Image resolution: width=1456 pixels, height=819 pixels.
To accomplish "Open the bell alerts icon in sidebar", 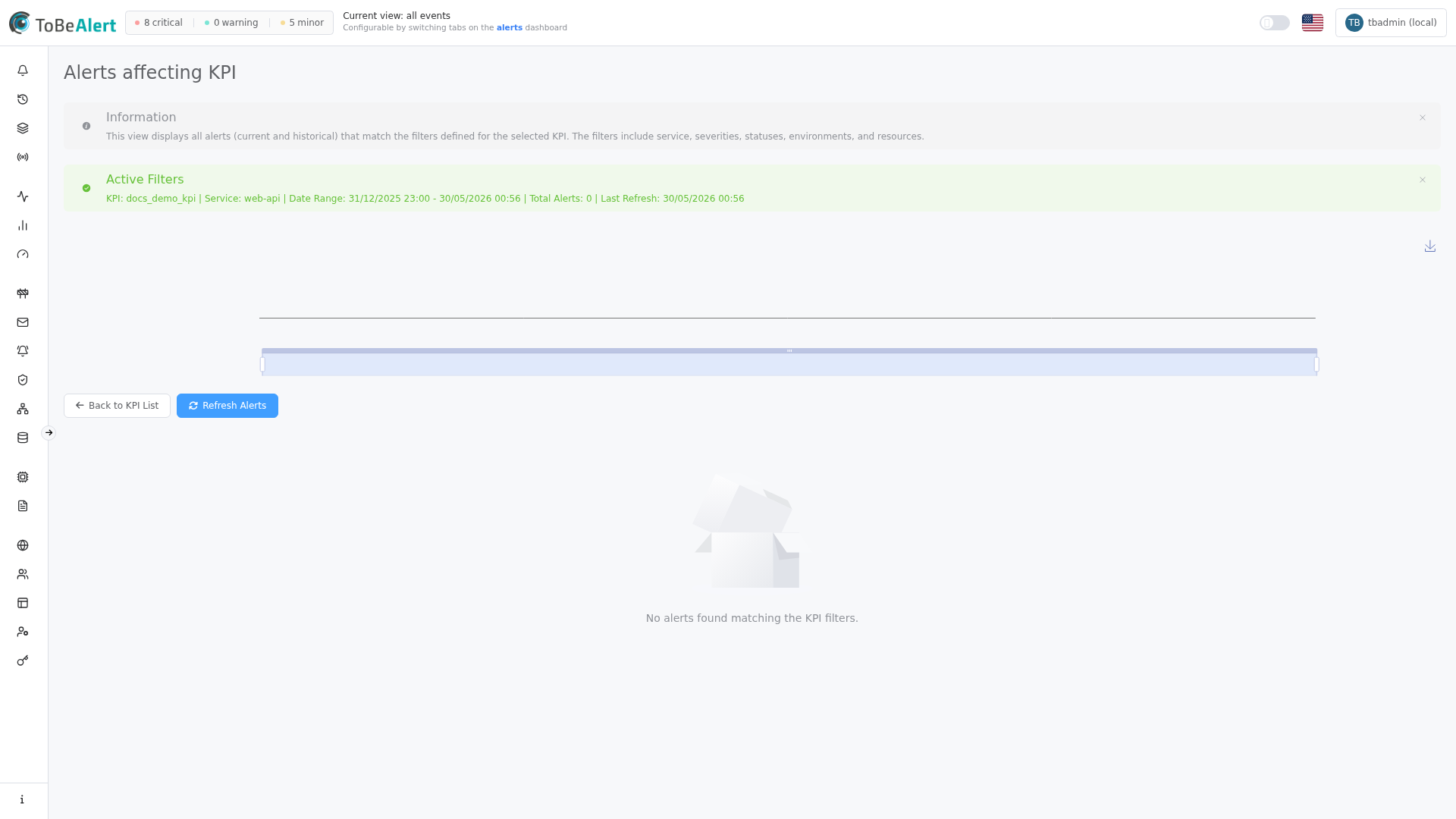I will (23, 71).
